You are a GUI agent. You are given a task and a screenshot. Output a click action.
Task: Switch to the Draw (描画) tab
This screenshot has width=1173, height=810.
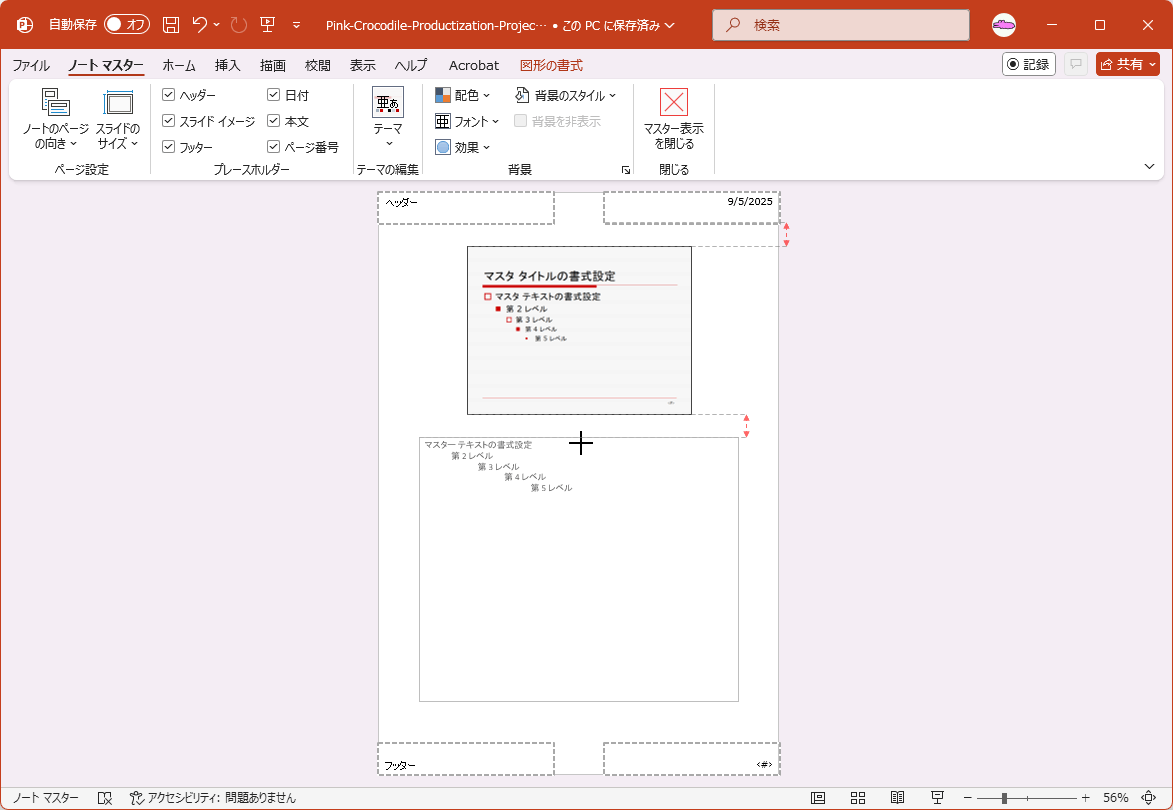coord(272,65)
